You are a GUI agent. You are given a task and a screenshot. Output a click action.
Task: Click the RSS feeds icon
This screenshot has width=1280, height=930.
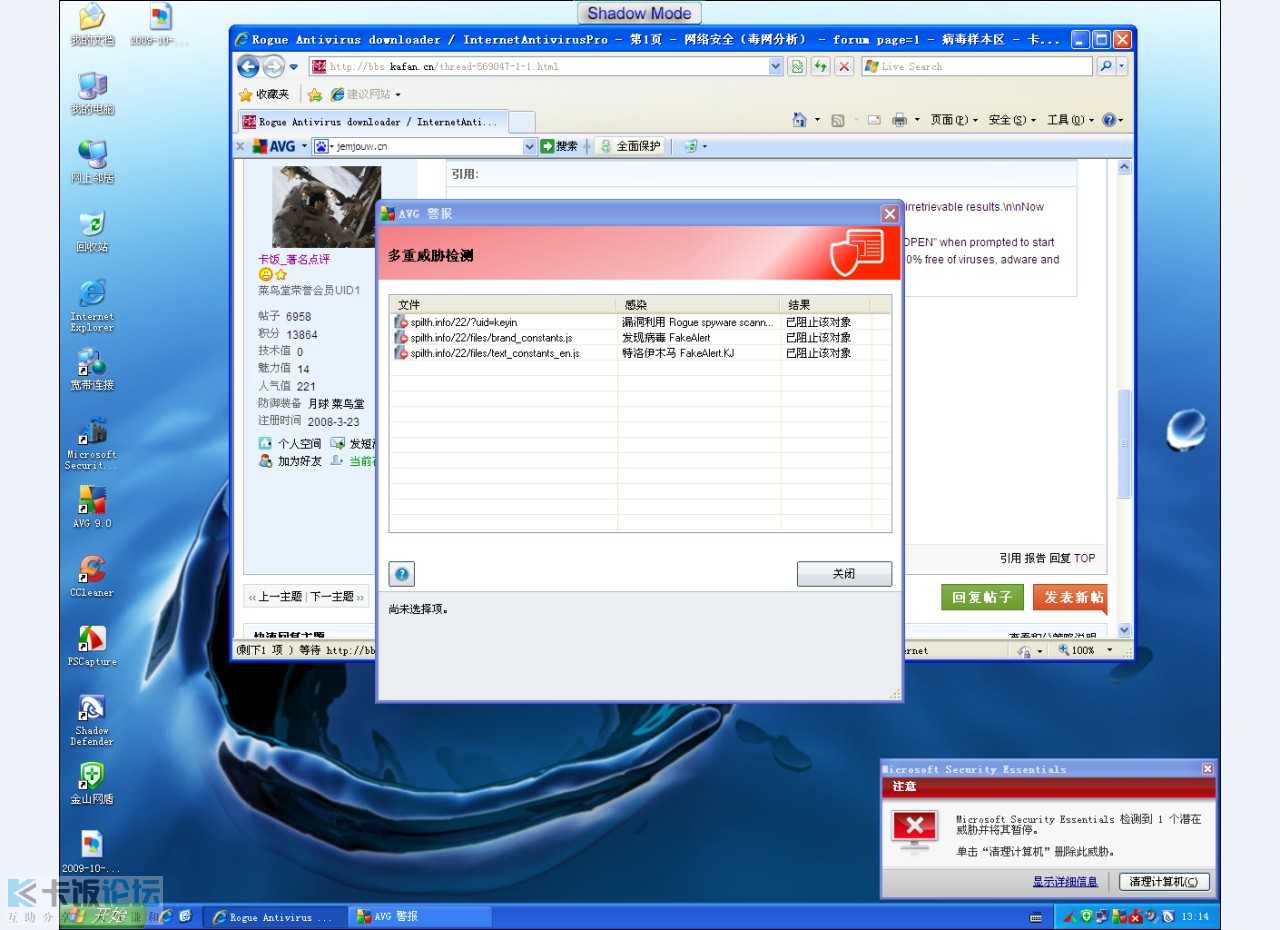pos(837,120)
